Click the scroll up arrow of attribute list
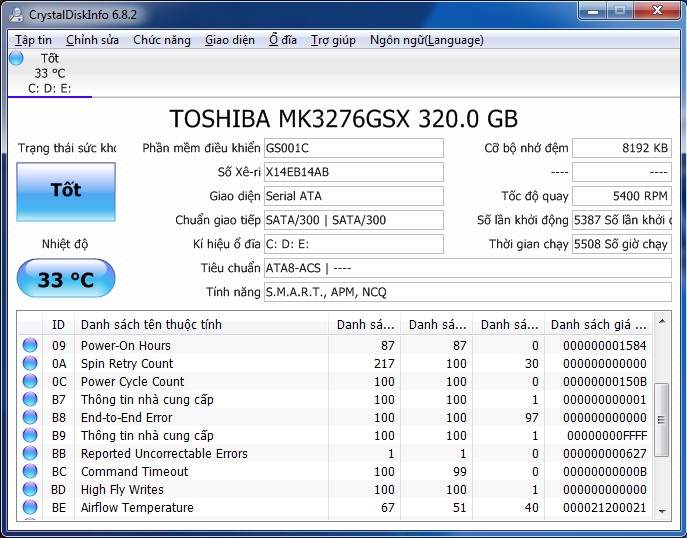The width and height of the screenshot is (687, 538). click(662, 322)
